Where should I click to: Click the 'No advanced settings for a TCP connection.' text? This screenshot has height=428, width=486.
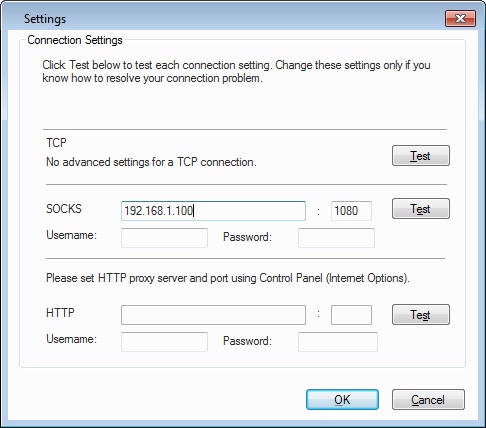tap(151, 162)
